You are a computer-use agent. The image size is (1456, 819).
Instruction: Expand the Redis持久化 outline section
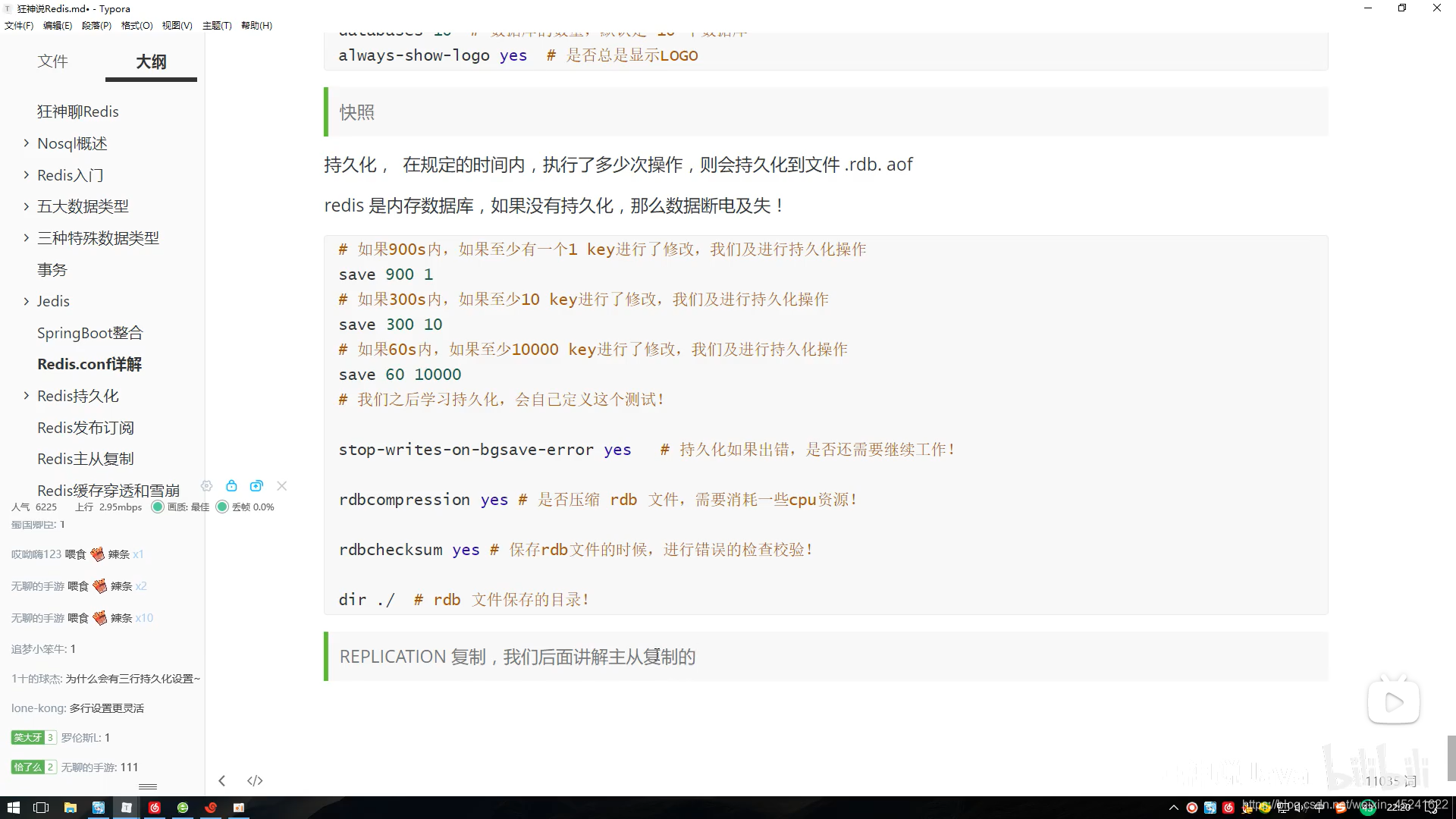tap(27, 396)
